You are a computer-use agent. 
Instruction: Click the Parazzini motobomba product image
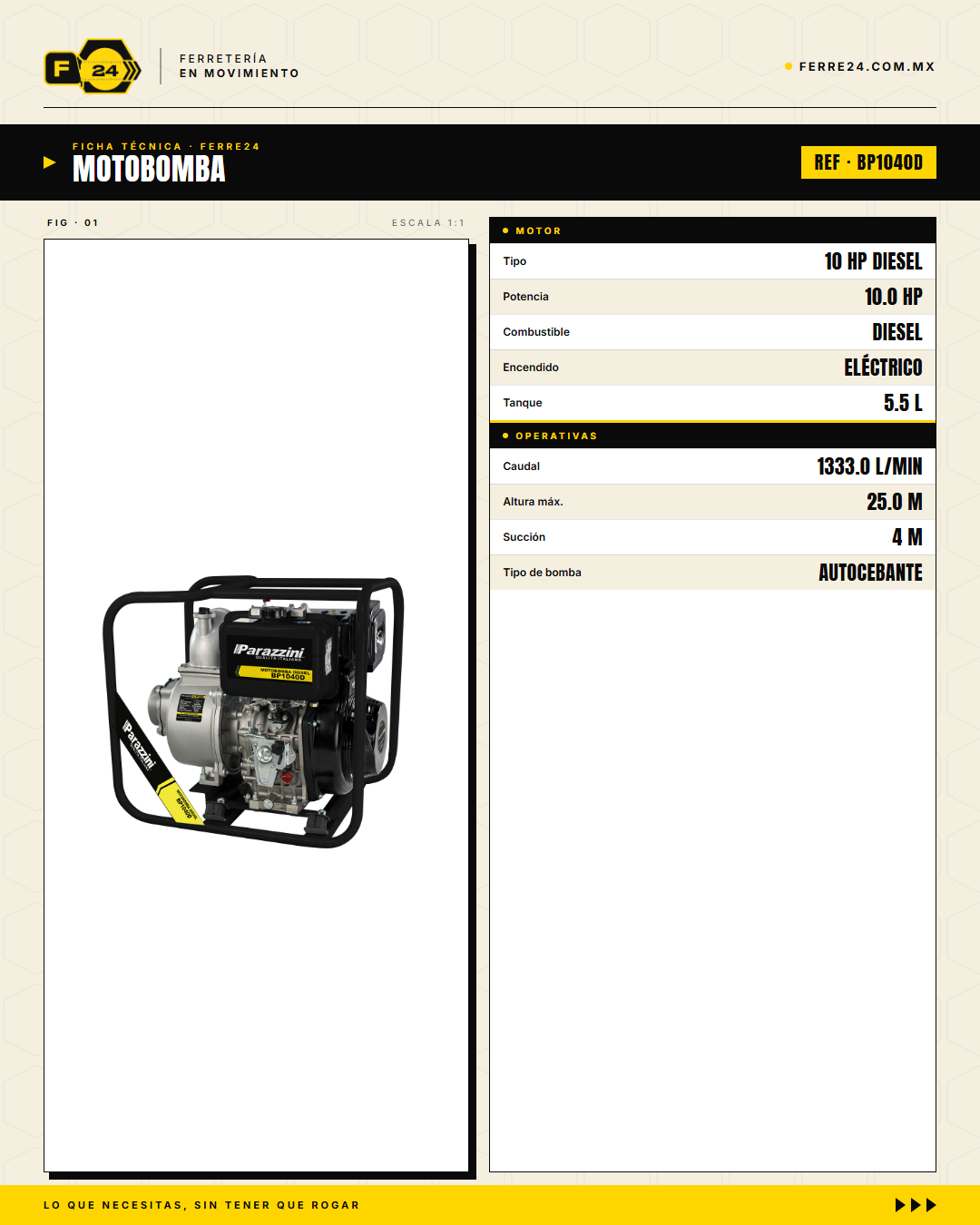click(253, 711)
